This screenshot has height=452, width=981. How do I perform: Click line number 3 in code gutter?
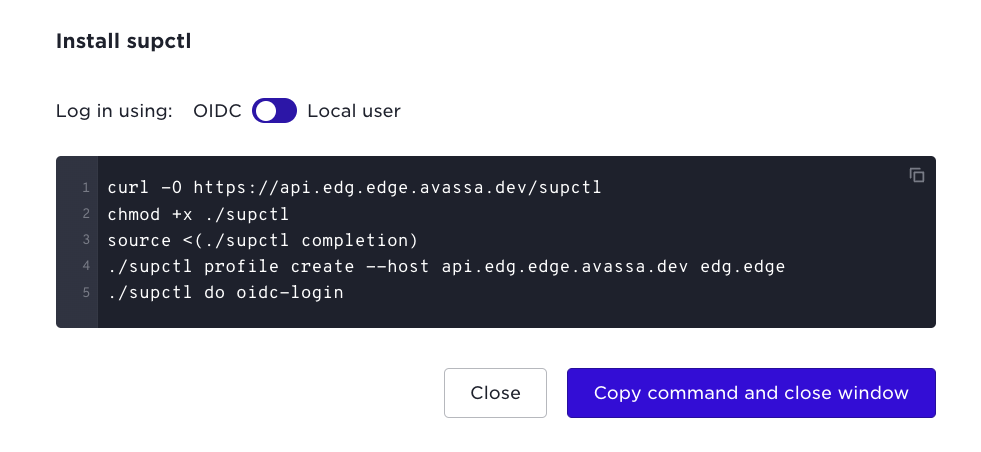pos(86,240)
